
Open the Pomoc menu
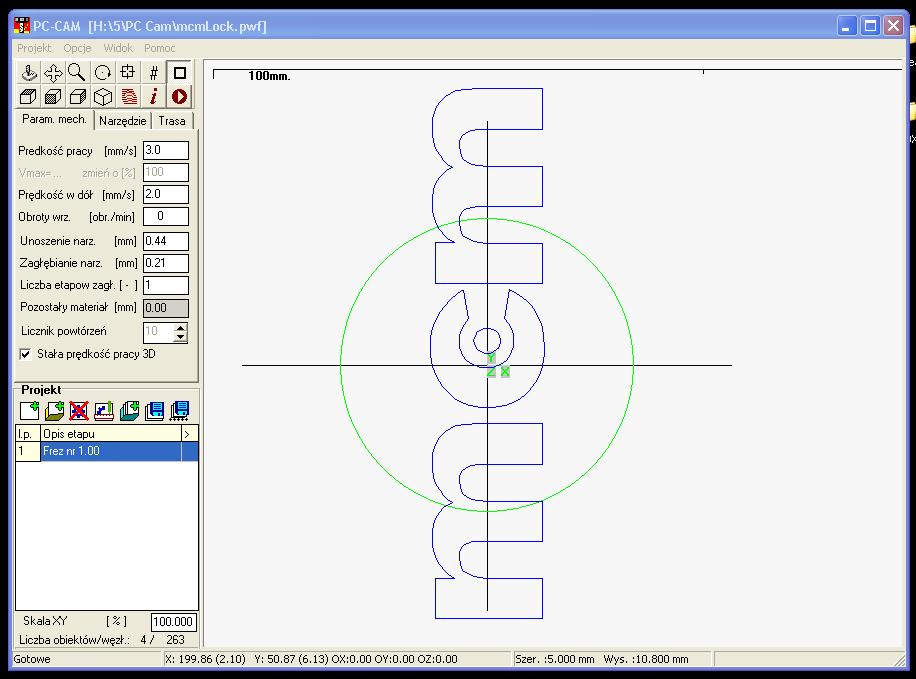click(x=159, y=48)
